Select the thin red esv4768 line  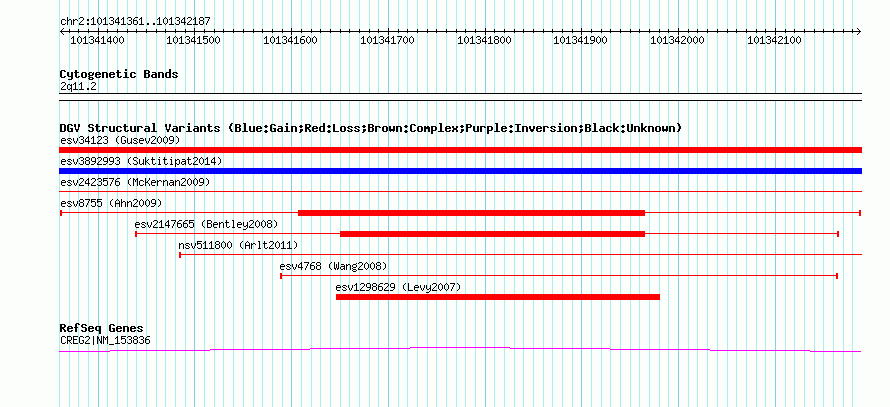[x=559, y=276]
